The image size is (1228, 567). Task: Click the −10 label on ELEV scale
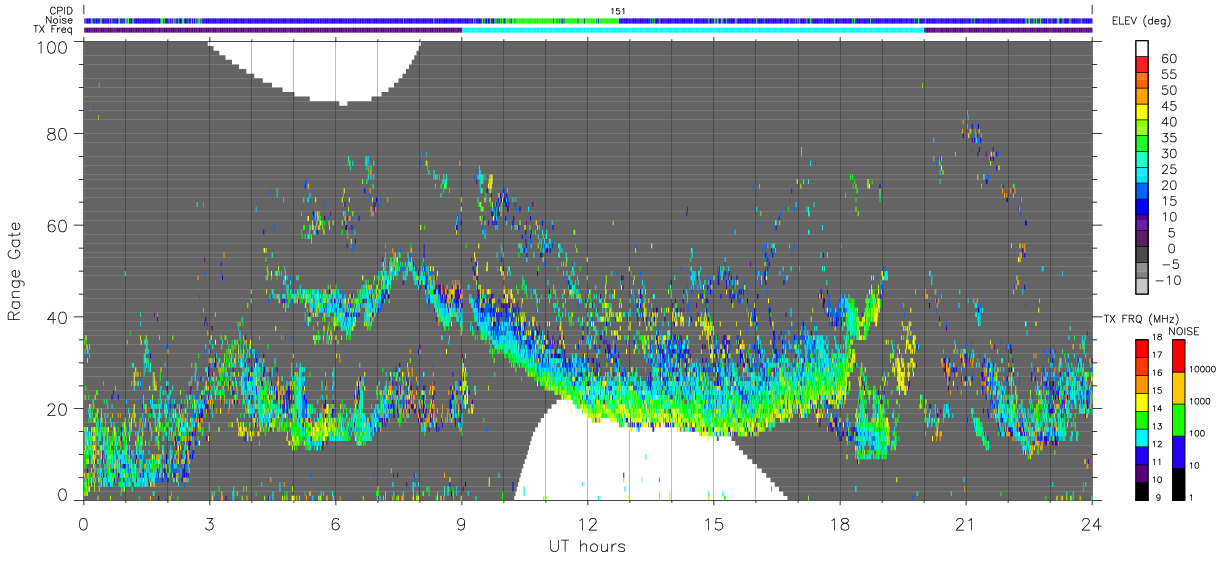pos(1171,280)
